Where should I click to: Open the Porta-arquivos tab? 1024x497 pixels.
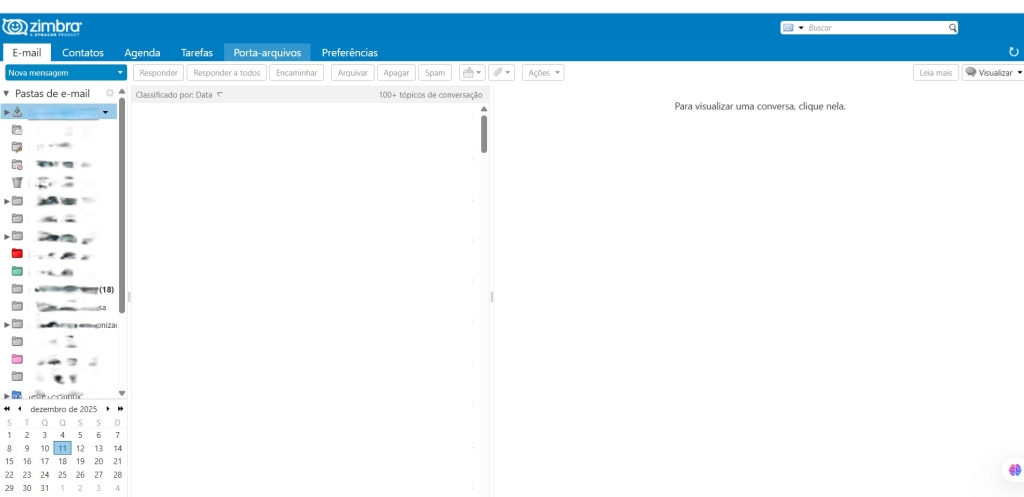[x=266, y=52]
